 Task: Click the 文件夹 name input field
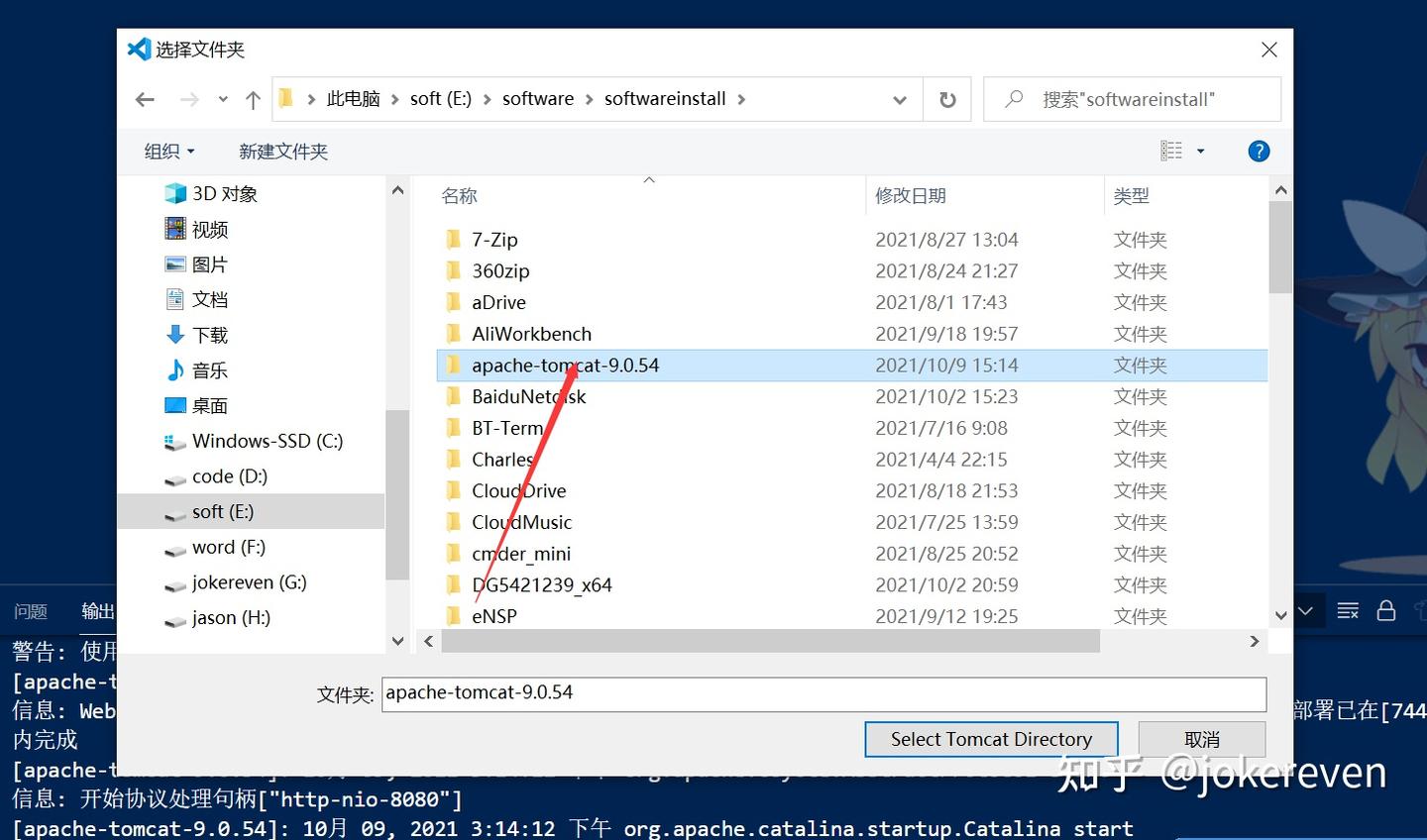click(824, 693)
